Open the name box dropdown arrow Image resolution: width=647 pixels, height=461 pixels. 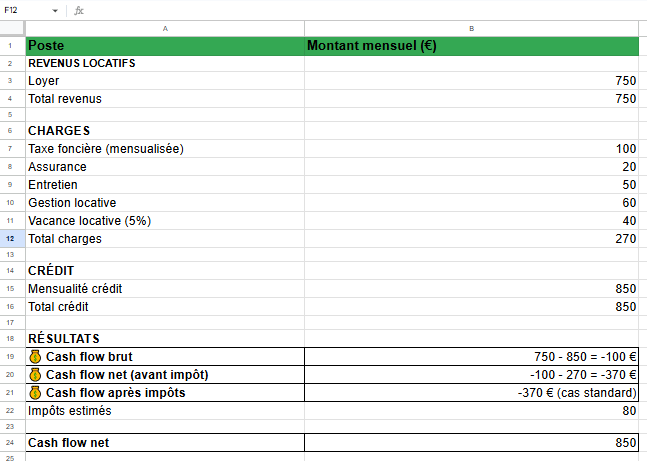[x=55, y=10]
